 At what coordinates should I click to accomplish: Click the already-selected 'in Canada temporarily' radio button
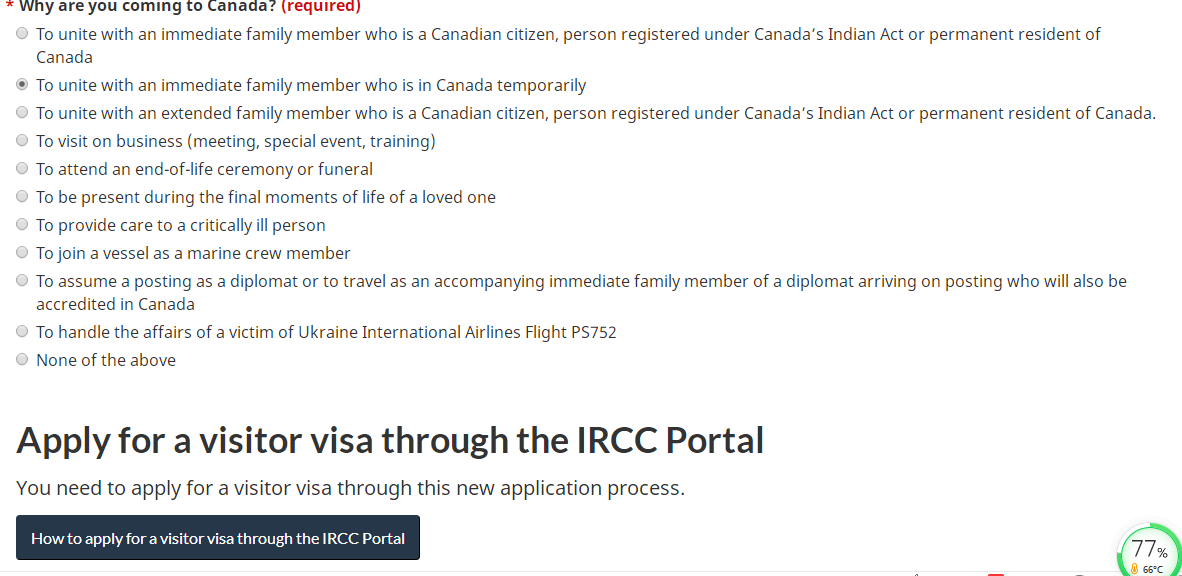(x=21, y=84)
